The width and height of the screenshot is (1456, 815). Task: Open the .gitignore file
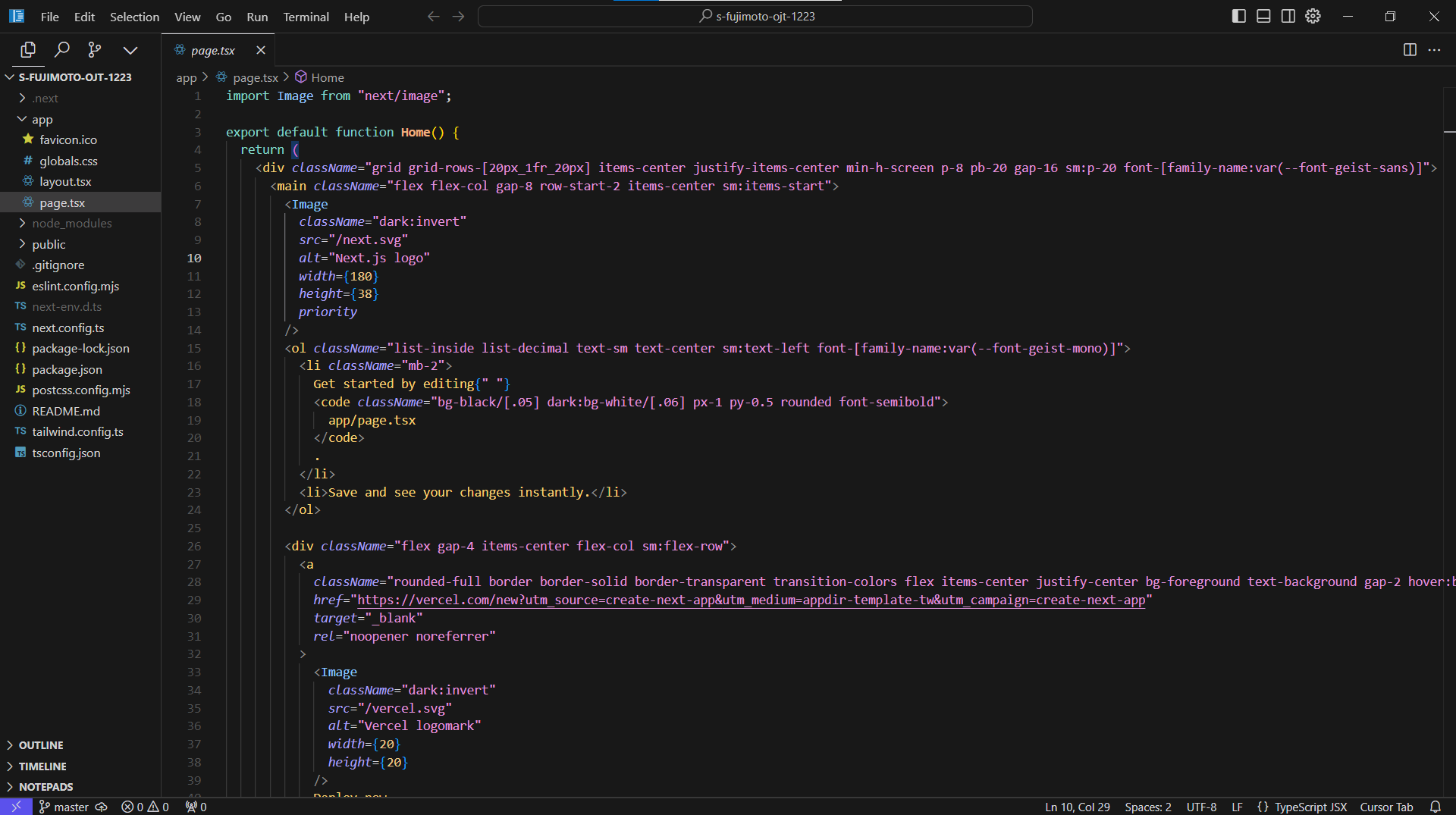click(80, 265)
